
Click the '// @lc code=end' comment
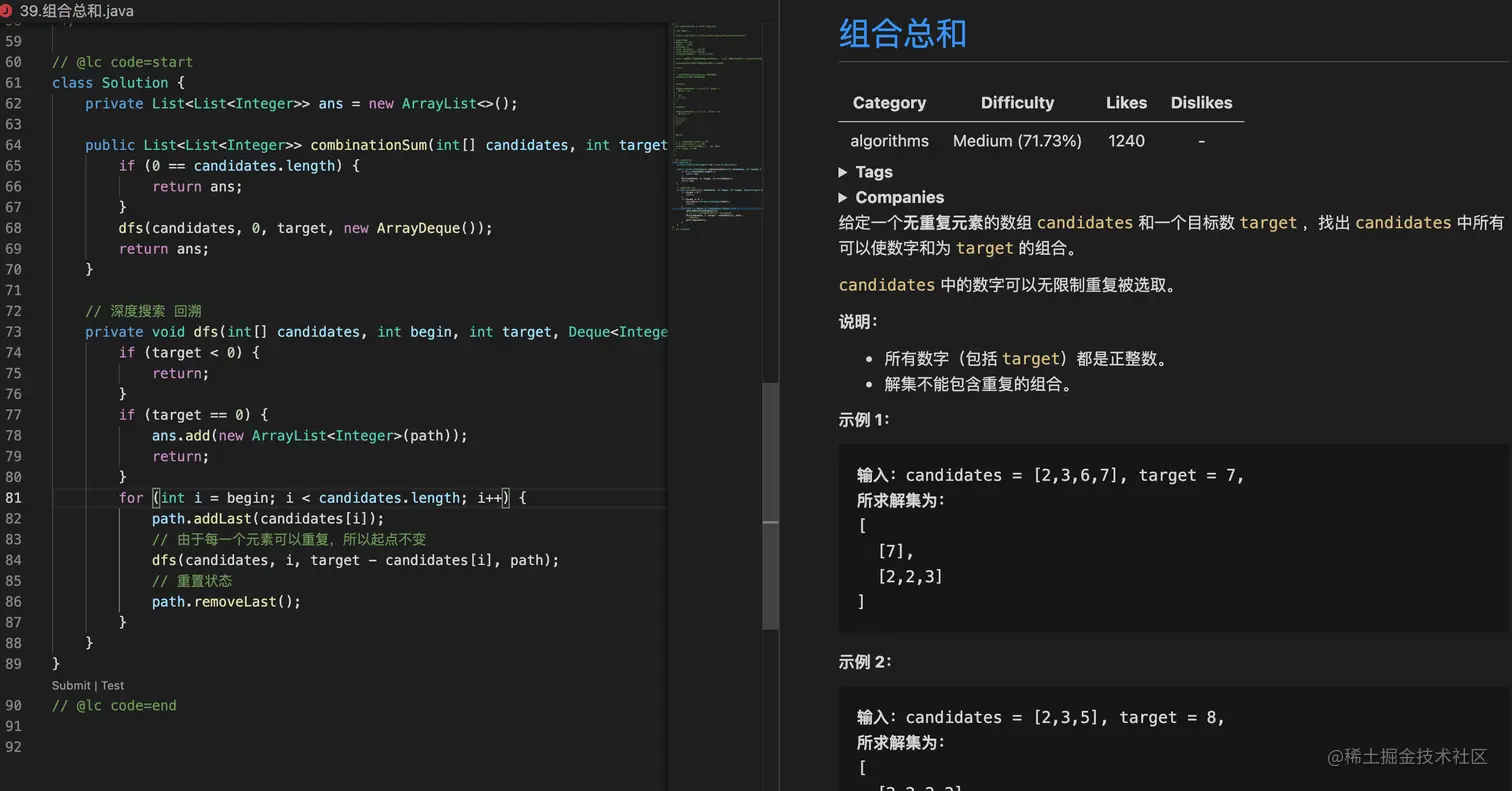(x=114, y=705)
